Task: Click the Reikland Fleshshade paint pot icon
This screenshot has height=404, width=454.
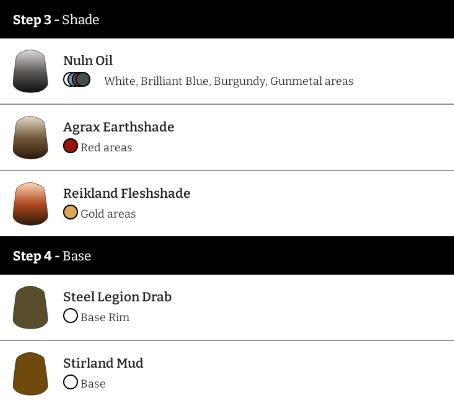Action: tap(30, 204)
